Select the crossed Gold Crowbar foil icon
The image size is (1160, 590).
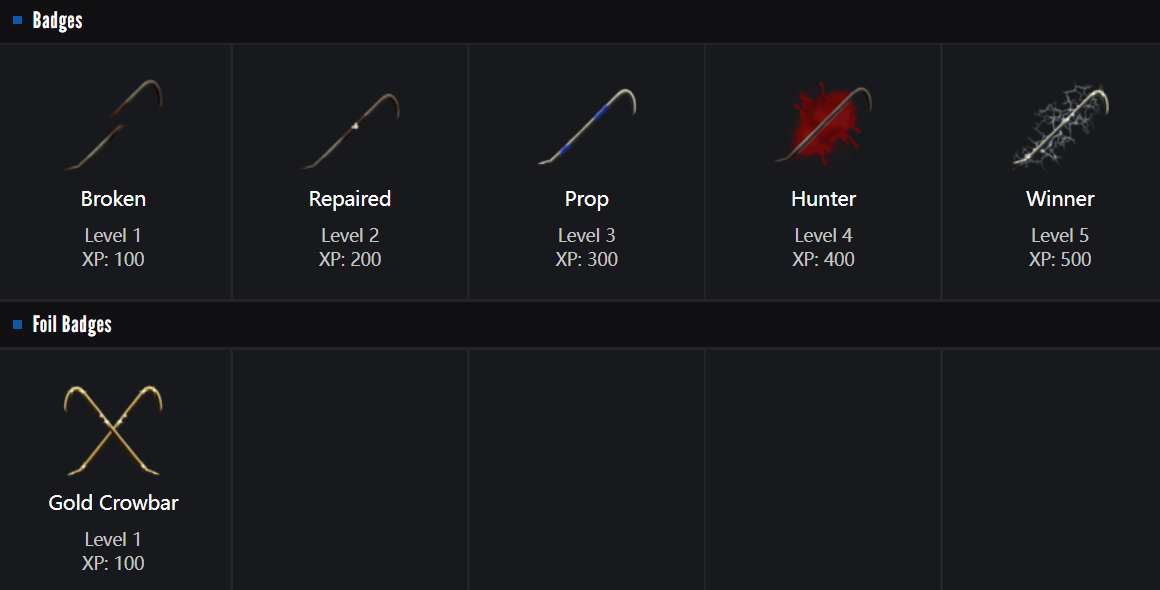coord(113,430)
